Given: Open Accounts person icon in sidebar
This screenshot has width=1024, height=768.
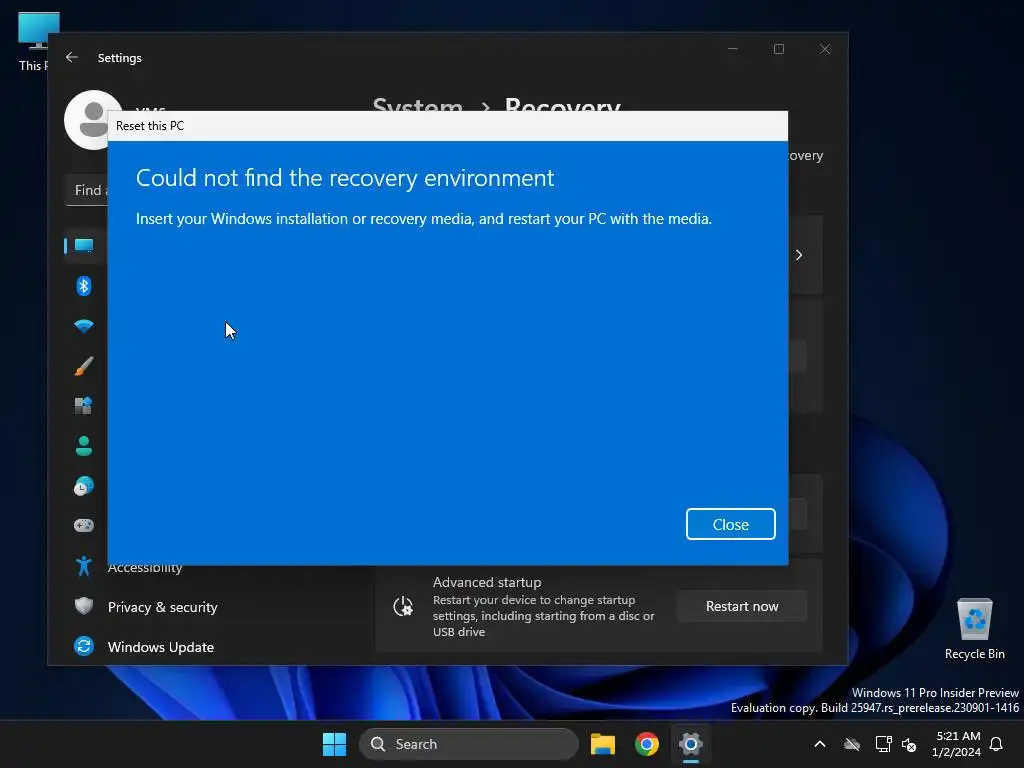Looking at the screenshot, I should tap(84, 446).
